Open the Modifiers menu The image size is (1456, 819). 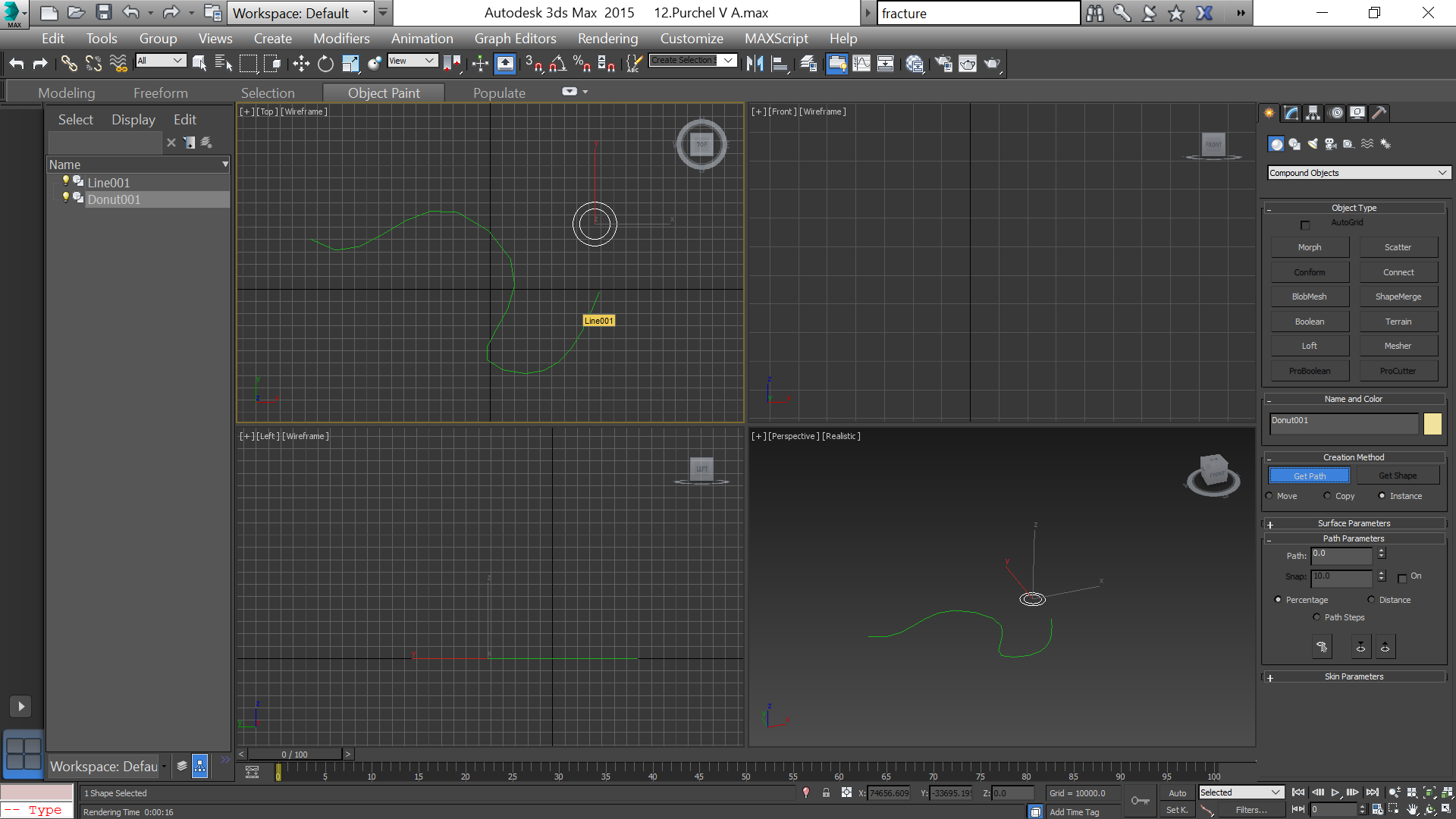341,39
